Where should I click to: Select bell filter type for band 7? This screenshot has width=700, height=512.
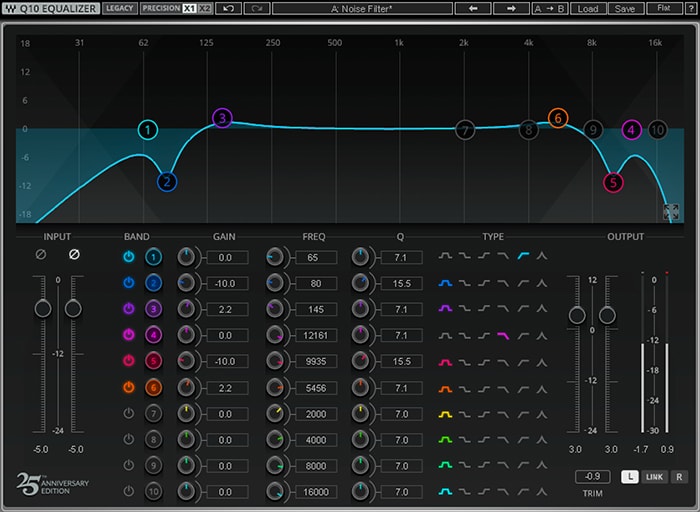[x=445, y=413]
